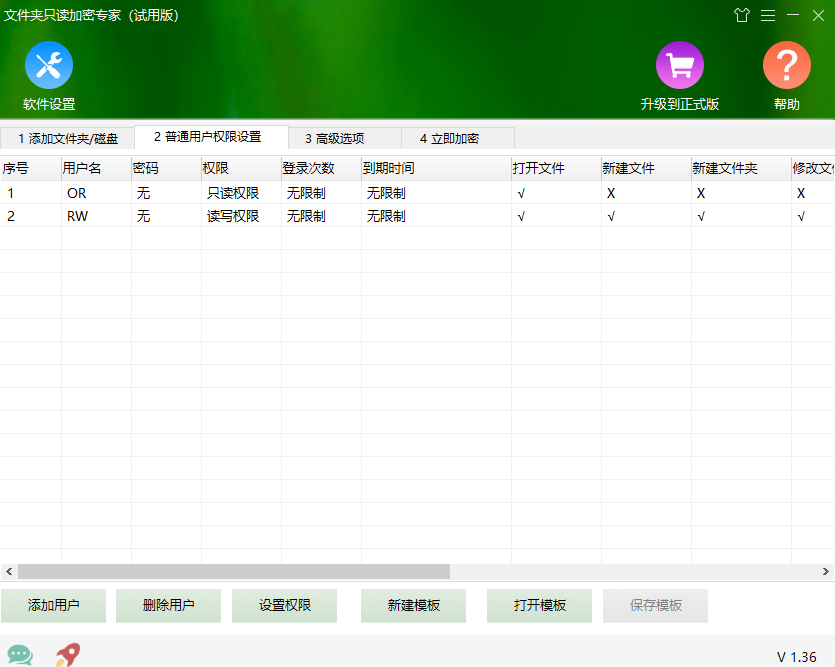Click the 打开文件 column header
The height and width of the screenshot is (667, 835).
tap(556, 168)
